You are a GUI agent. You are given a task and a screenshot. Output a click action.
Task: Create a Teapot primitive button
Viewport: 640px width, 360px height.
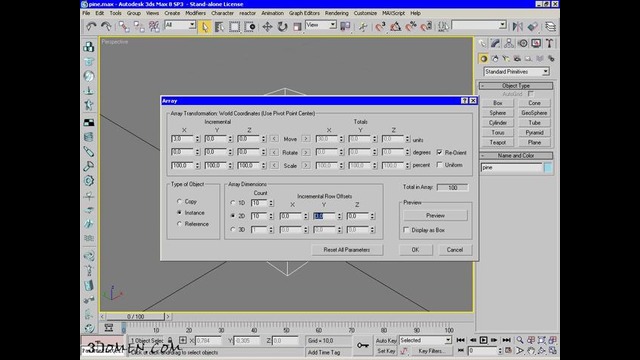[x=498, y=142]
